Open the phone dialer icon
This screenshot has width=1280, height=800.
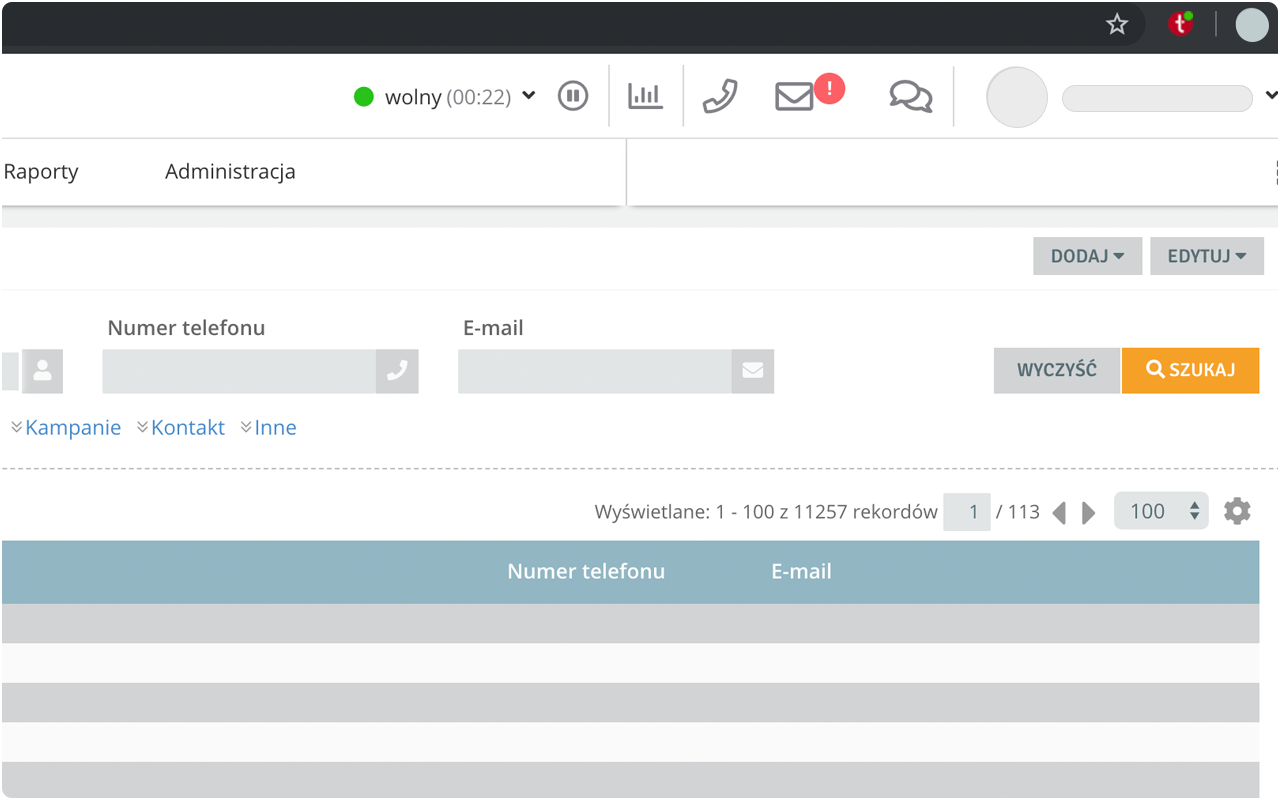[720, 96]
